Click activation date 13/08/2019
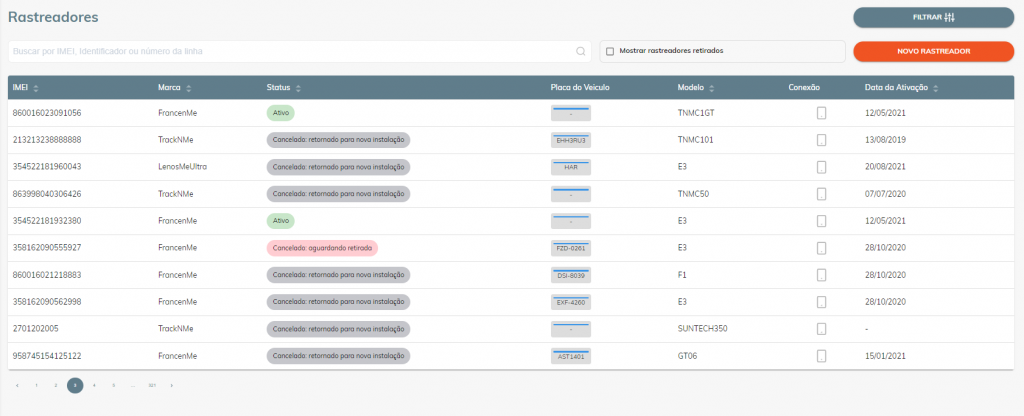The image size is (1024, 416). tap(885, 140)
